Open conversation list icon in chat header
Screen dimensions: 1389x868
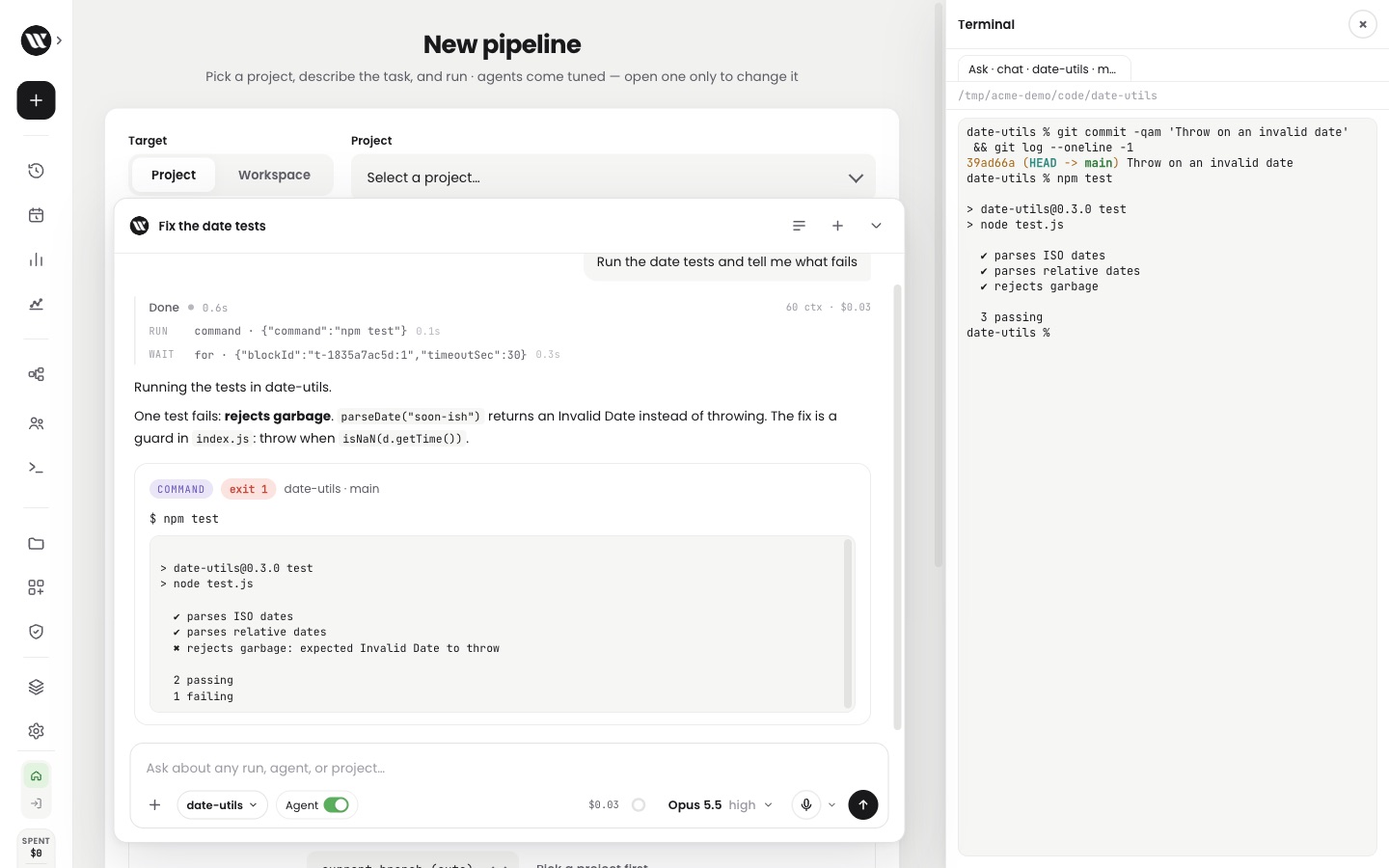(799, 226)
